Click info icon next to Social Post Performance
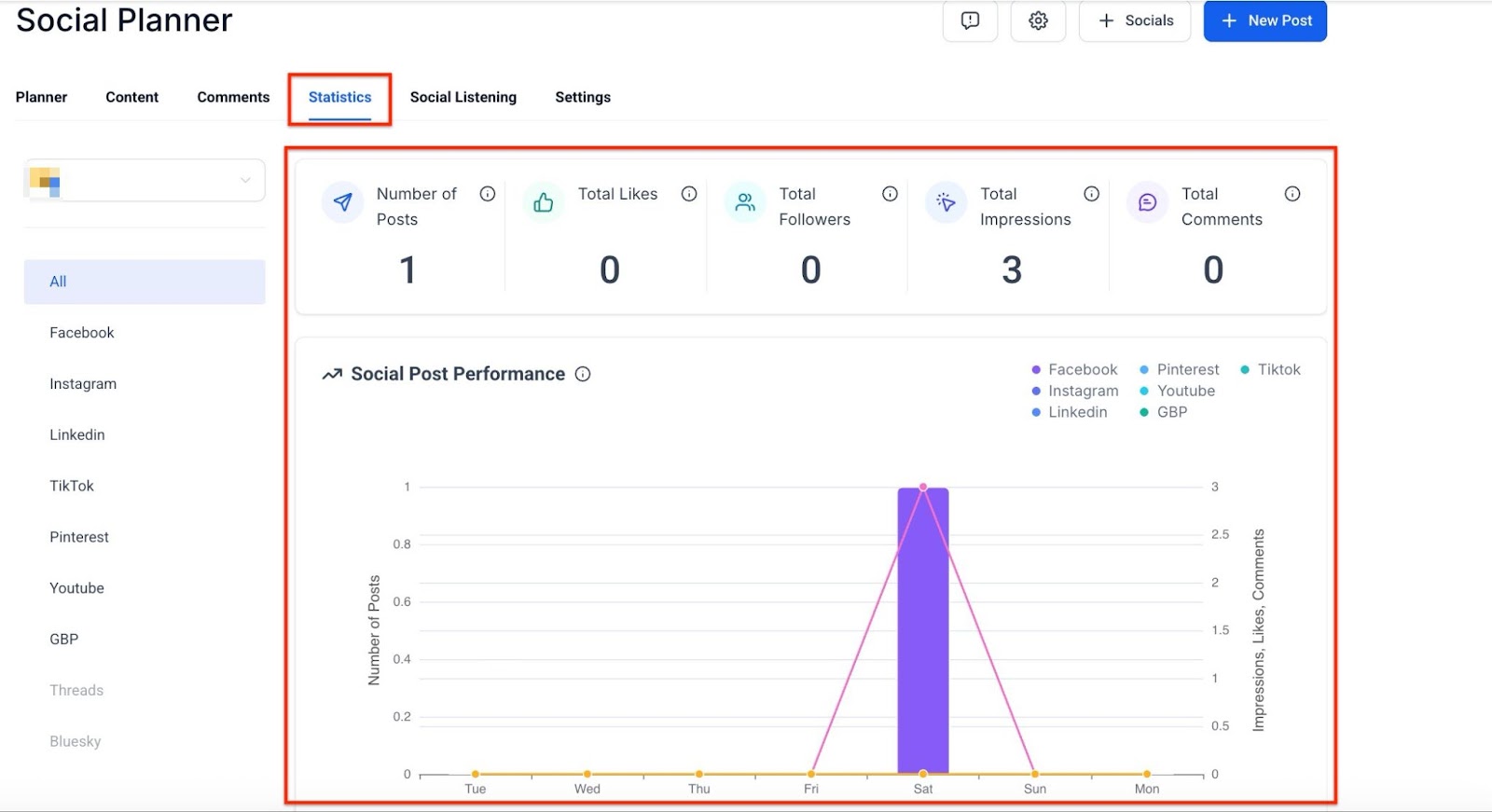This screenshot has height=812, width=1492. tap(583, 374)
